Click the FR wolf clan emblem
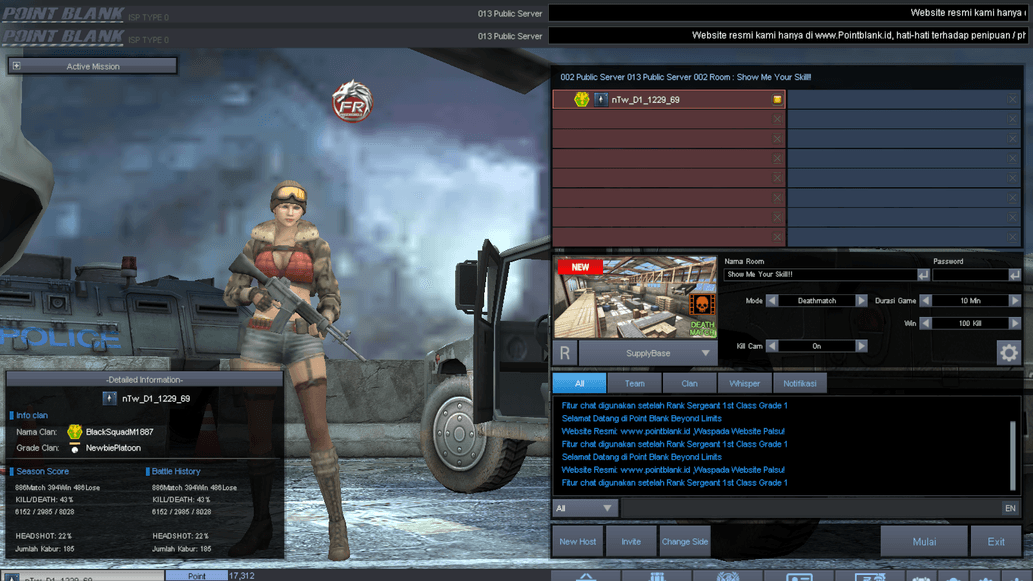This screenshot has width=1033, height=581. click(x=352, y=101)
